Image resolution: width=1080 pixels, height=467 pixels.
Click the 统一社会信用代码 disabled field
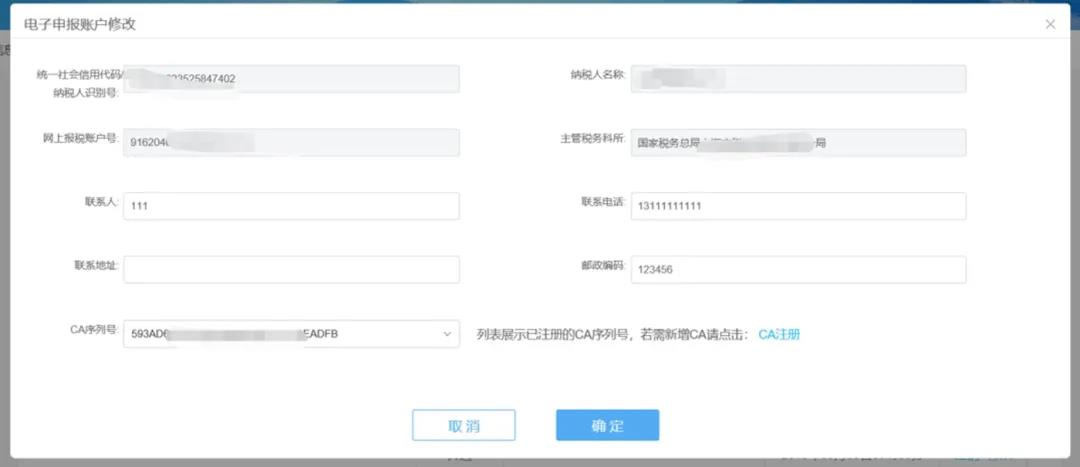[291, 79]
